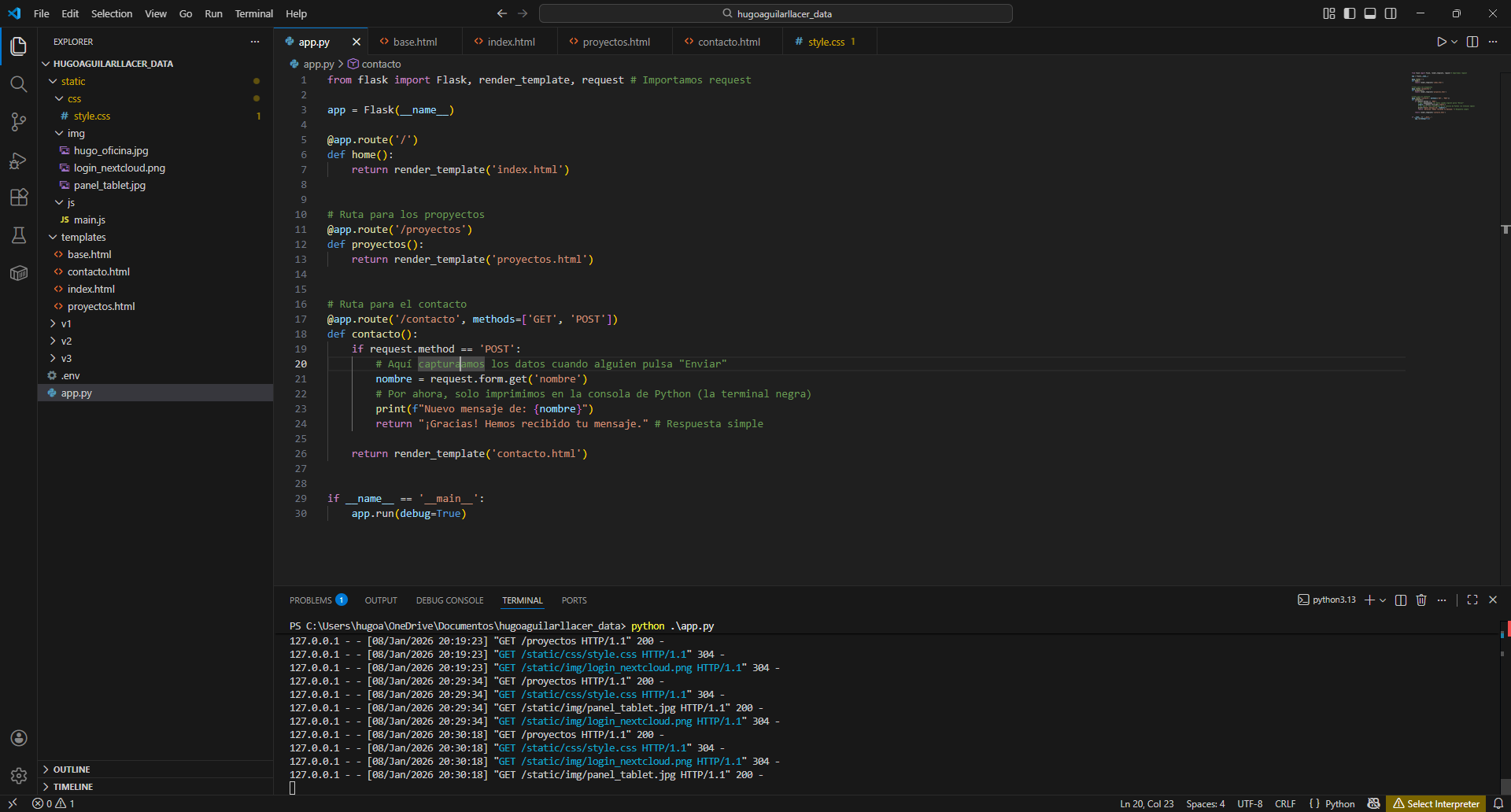Open the Terminal menu
The height and width of the screenshot is (812, 1511).
click(253, 13)
